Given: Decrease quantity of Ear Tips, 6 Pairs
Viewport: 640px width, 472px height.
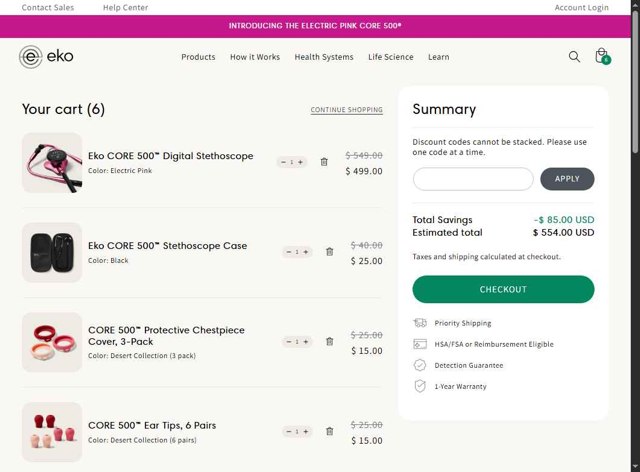Looking at the screenshot, I should pos(289,432).
